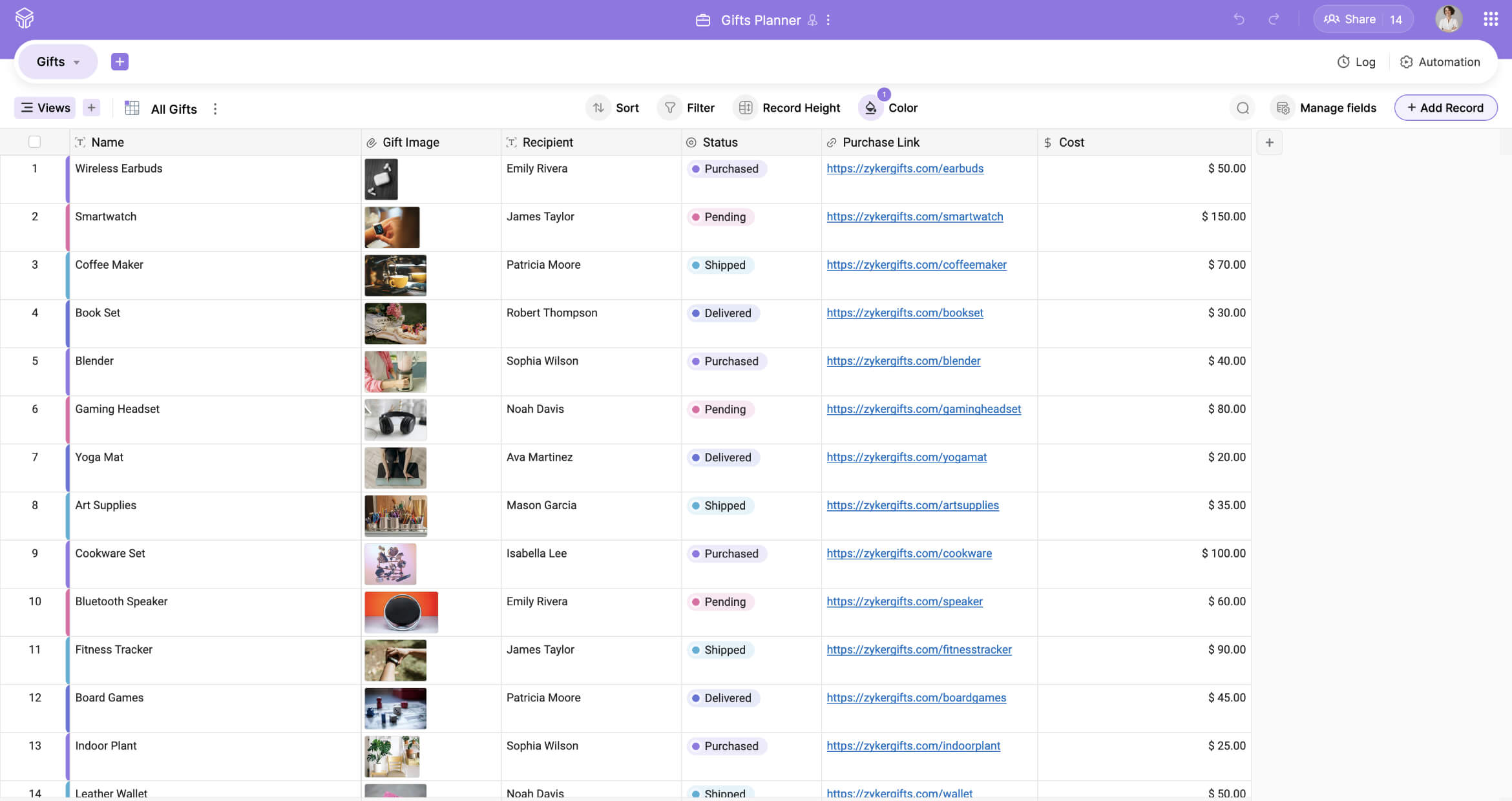The image size is (1512, 801).
Task: Open the apps grid launcher icon
Action: pos(1491,19)
